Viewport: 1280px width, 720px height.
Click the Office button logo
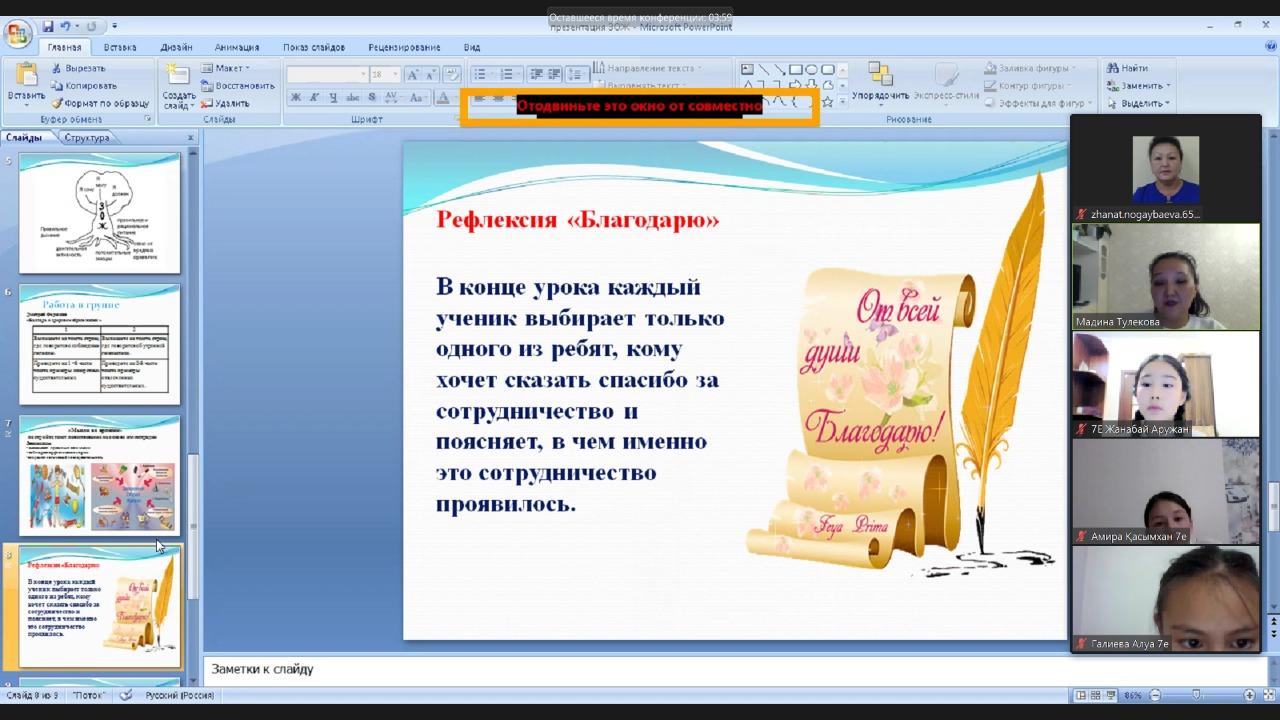click(x=18, y=33)
